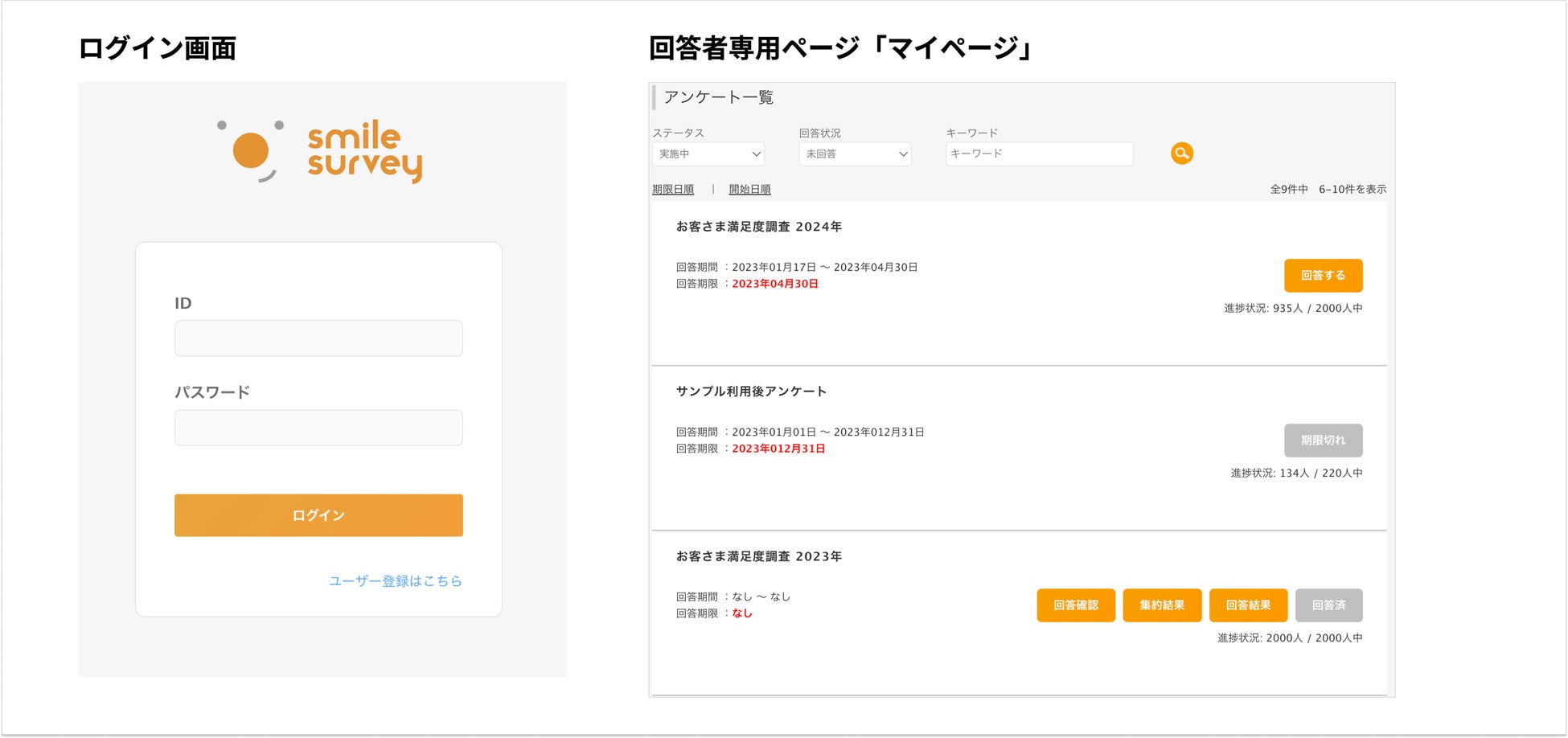Screen dimensions: 1568x738
Task: Open the ステータス dropdown
Action: pyautogui.click(x=708, y=154)
